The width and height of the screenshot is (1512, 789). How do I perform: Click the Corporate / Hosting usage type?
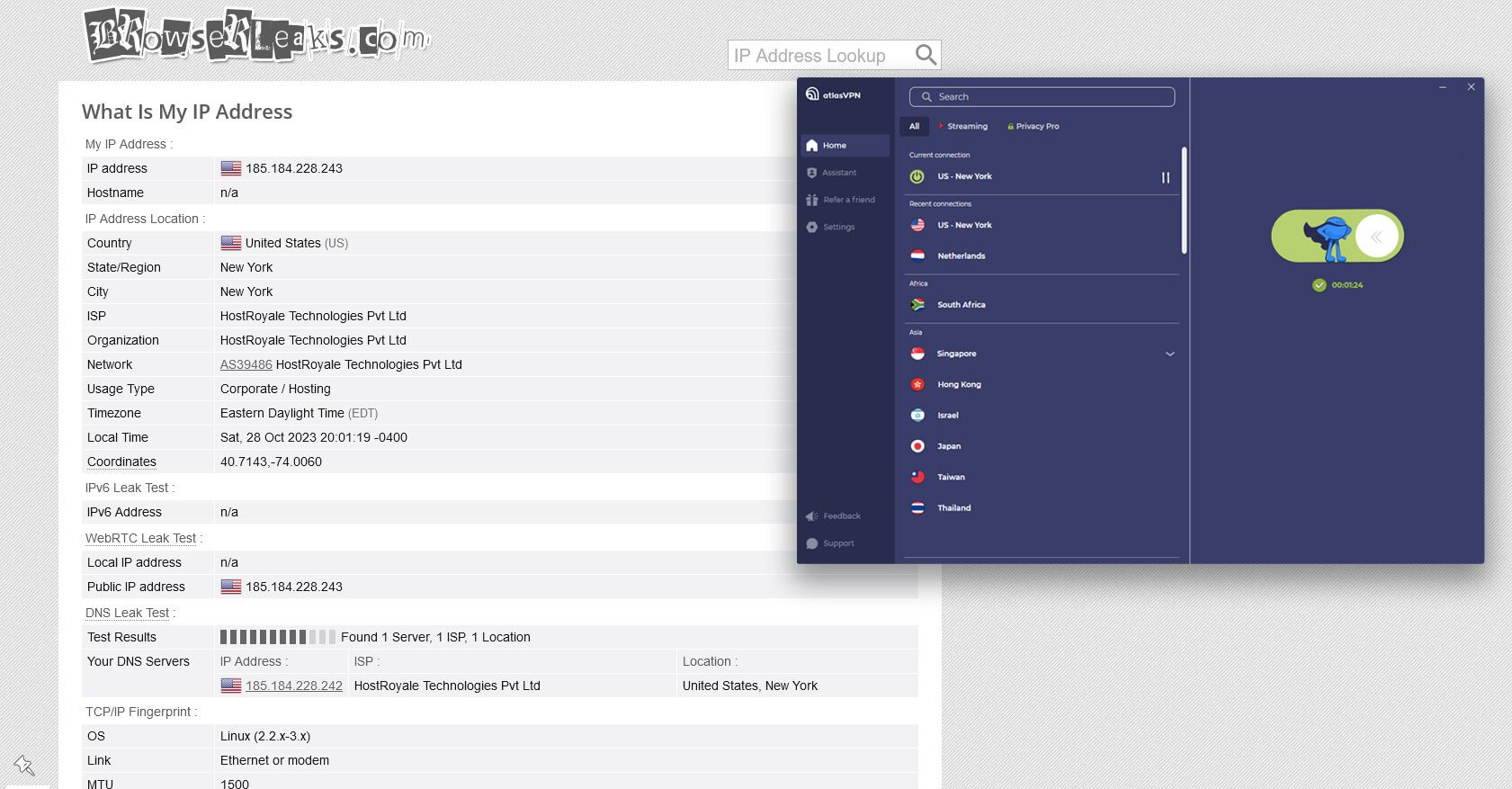(x=275, y=389)
